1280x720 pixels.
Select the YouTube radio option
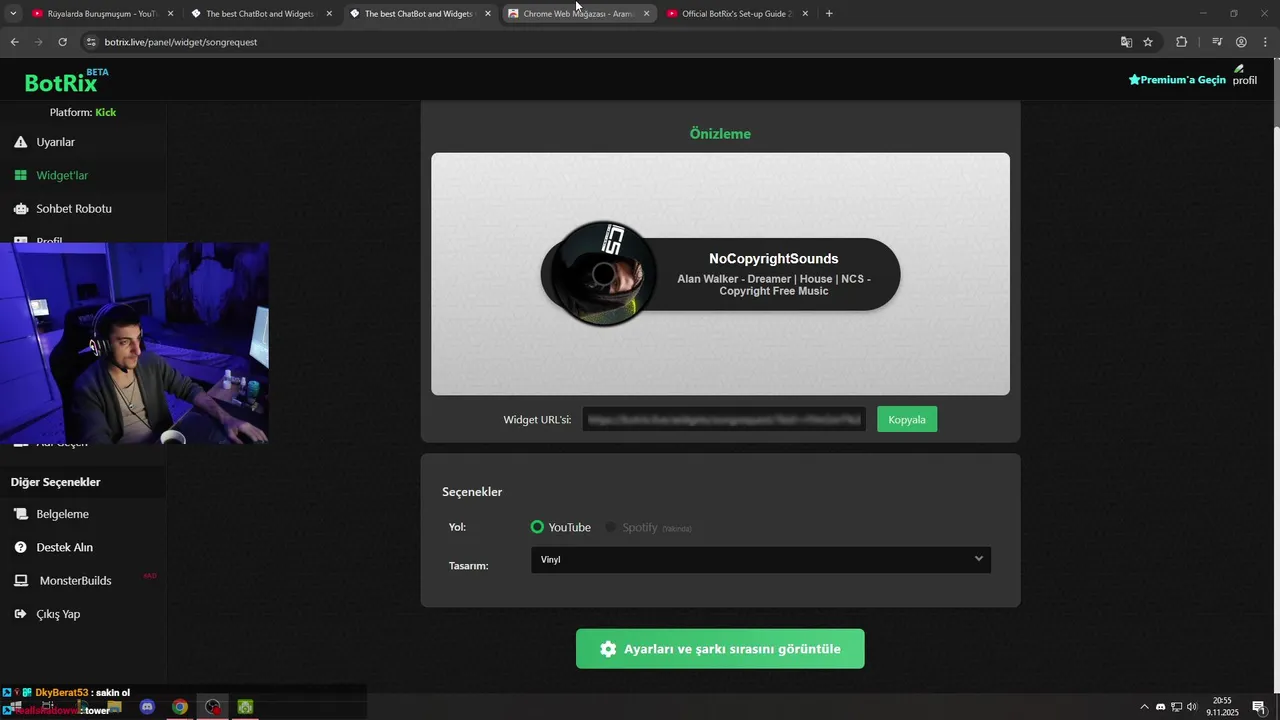pyautogui.click(x=537, y=527)
